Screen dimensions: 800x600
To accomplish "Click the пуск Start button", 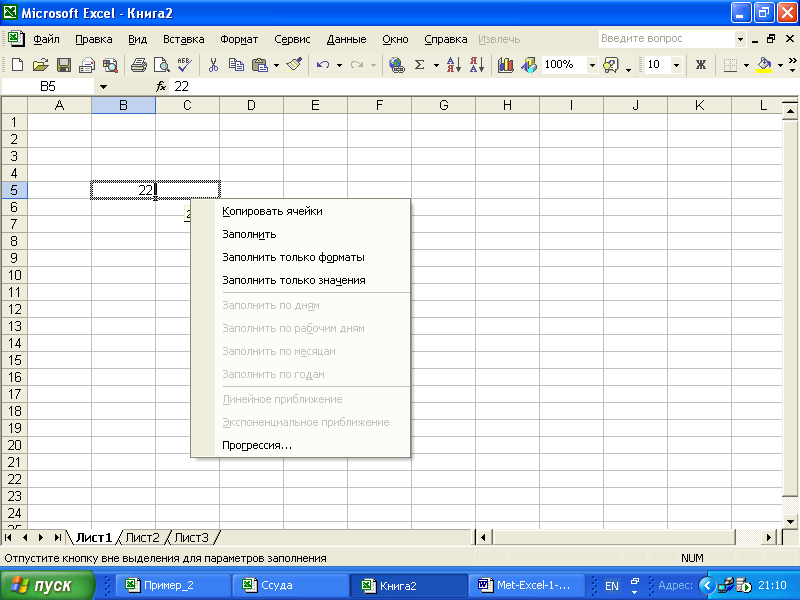I will [x=47, y=585].
